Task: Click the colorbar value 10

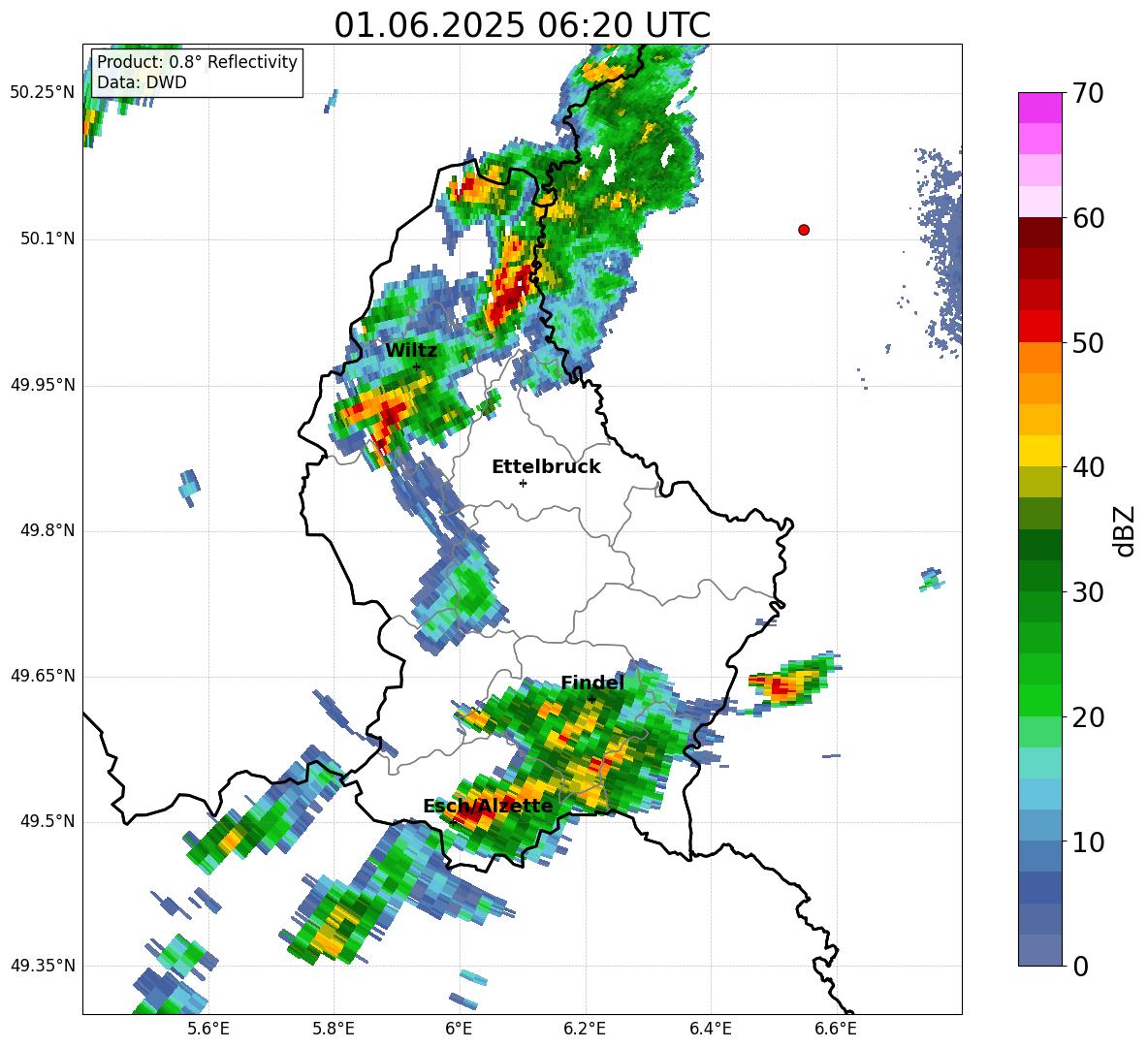Action: coord(1088,842)
